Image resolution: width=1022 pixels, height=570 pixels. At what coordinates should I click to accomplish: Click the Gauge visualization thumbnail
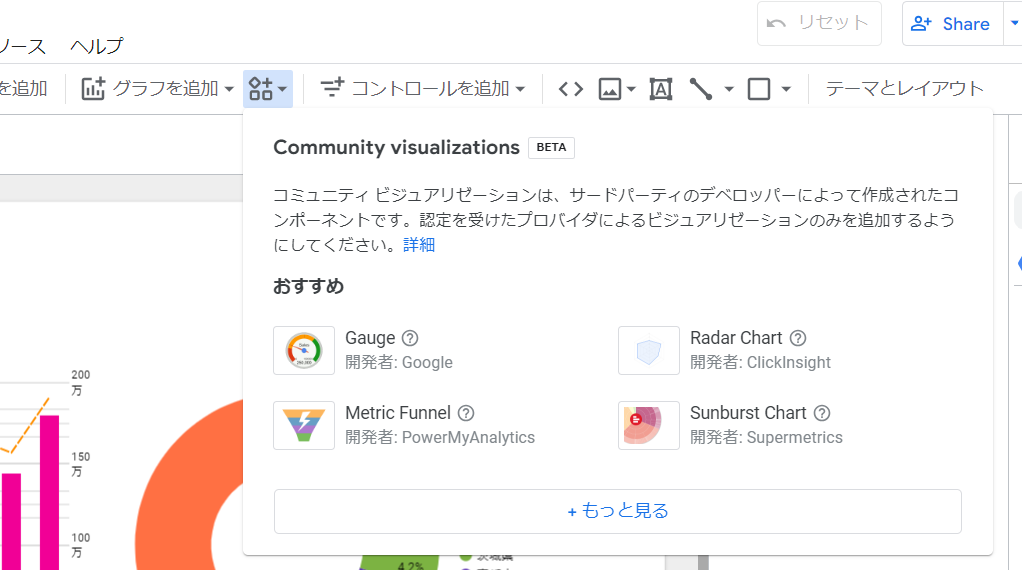coord(304,350)
